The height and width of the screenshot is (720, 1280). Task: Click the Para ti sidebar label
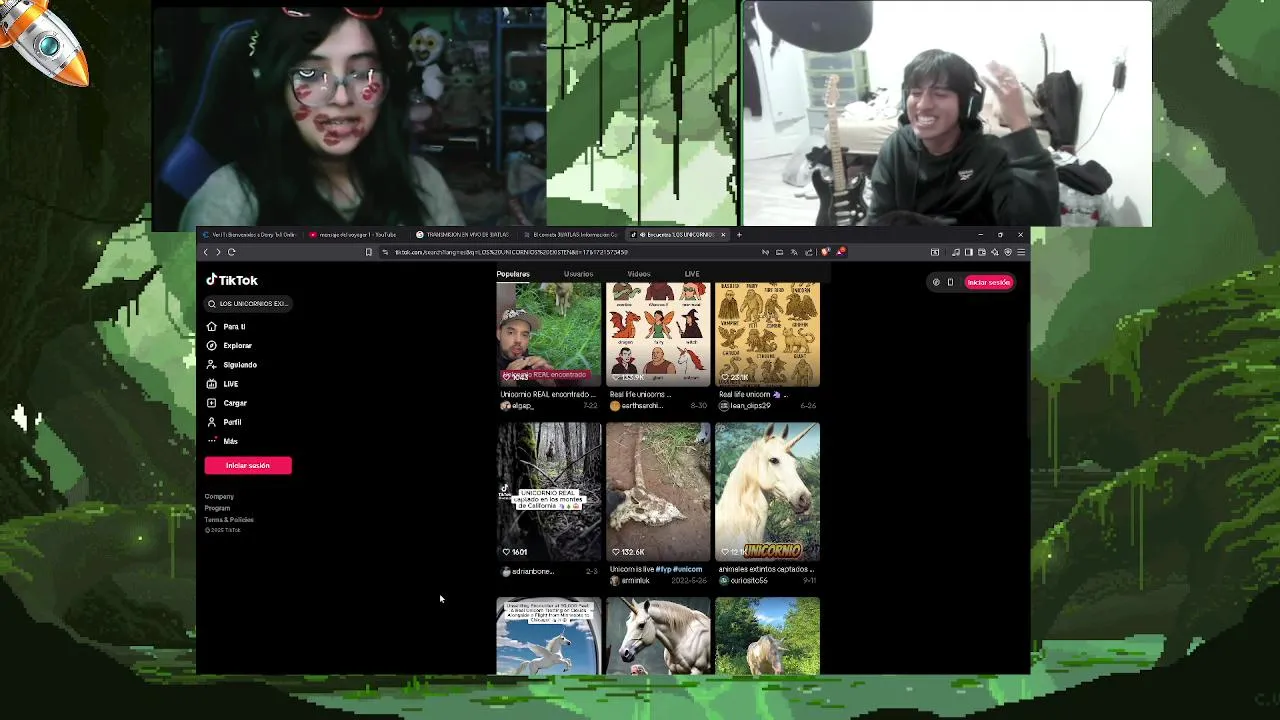234,327
